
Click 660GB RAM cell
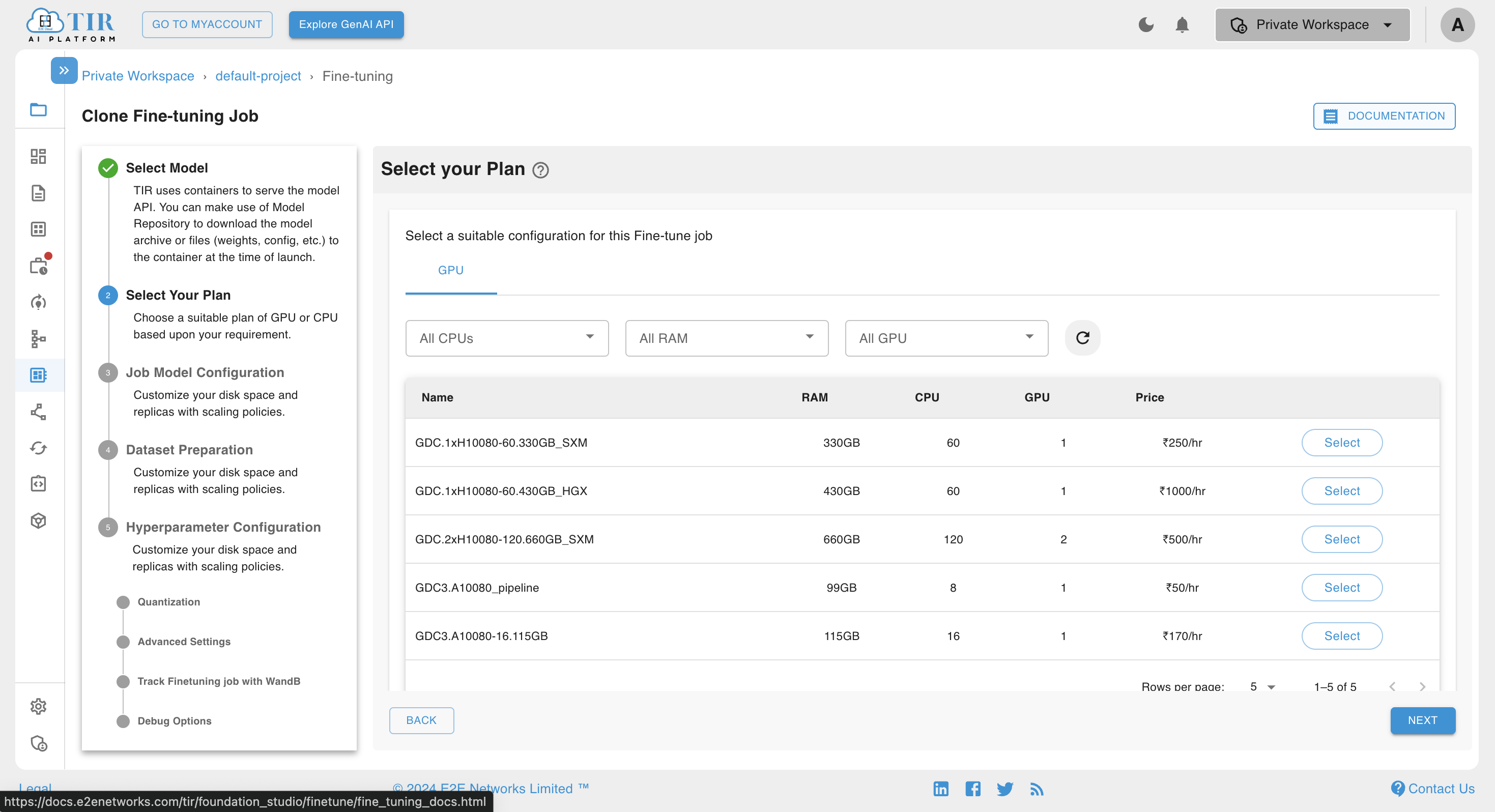tap(842, 539)
